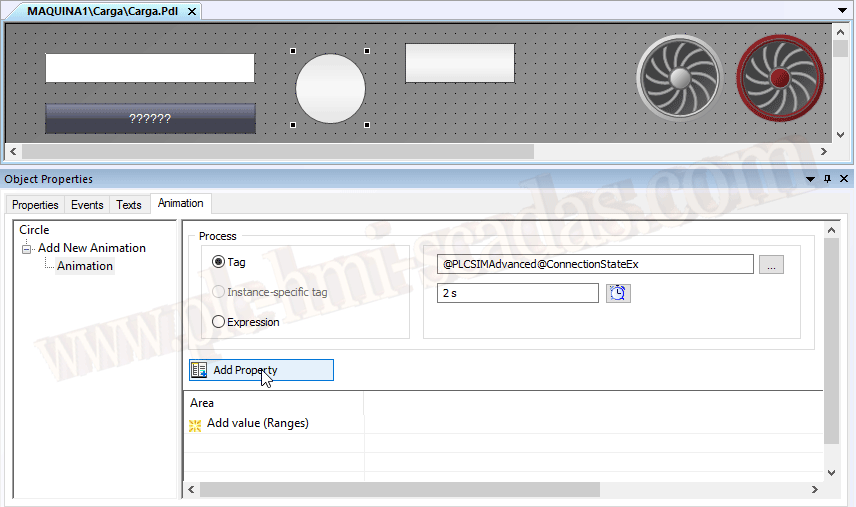Open tag browser with the ellipsis button
The image size is (856, 507).
(771, 264)
